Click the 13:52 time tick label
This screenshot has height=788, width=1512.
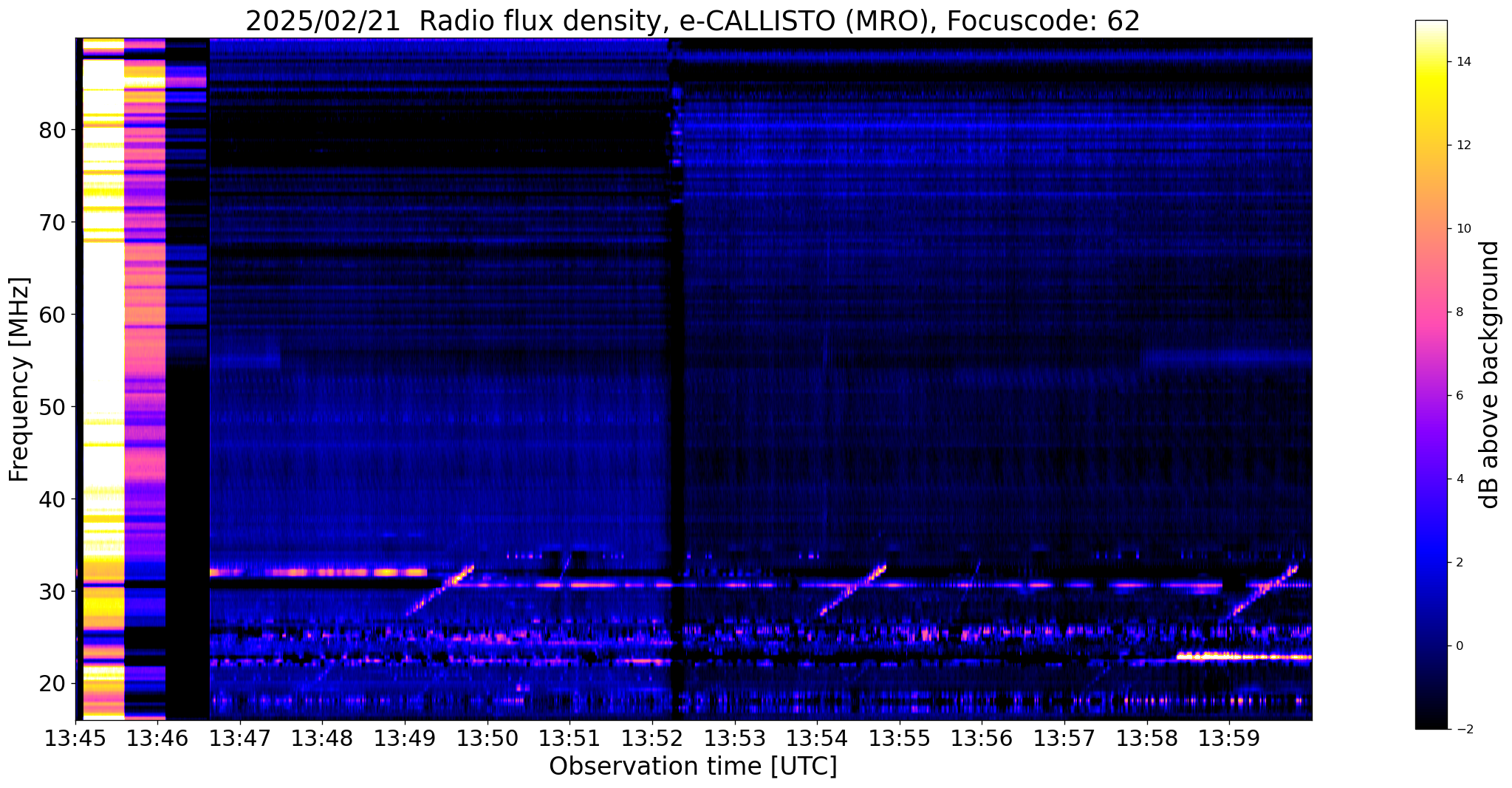tap(652, 738)
